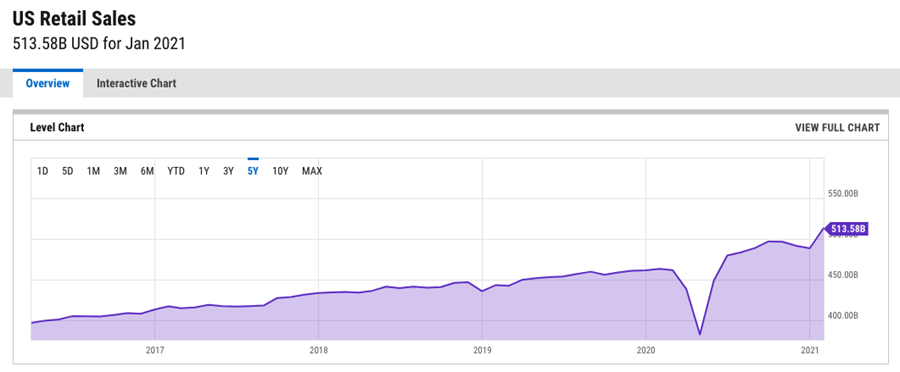Click the VIEW FULL CHART link
The height and width of the screenshot is (372, 900).
pyautogui.click(x=837, y=127)
